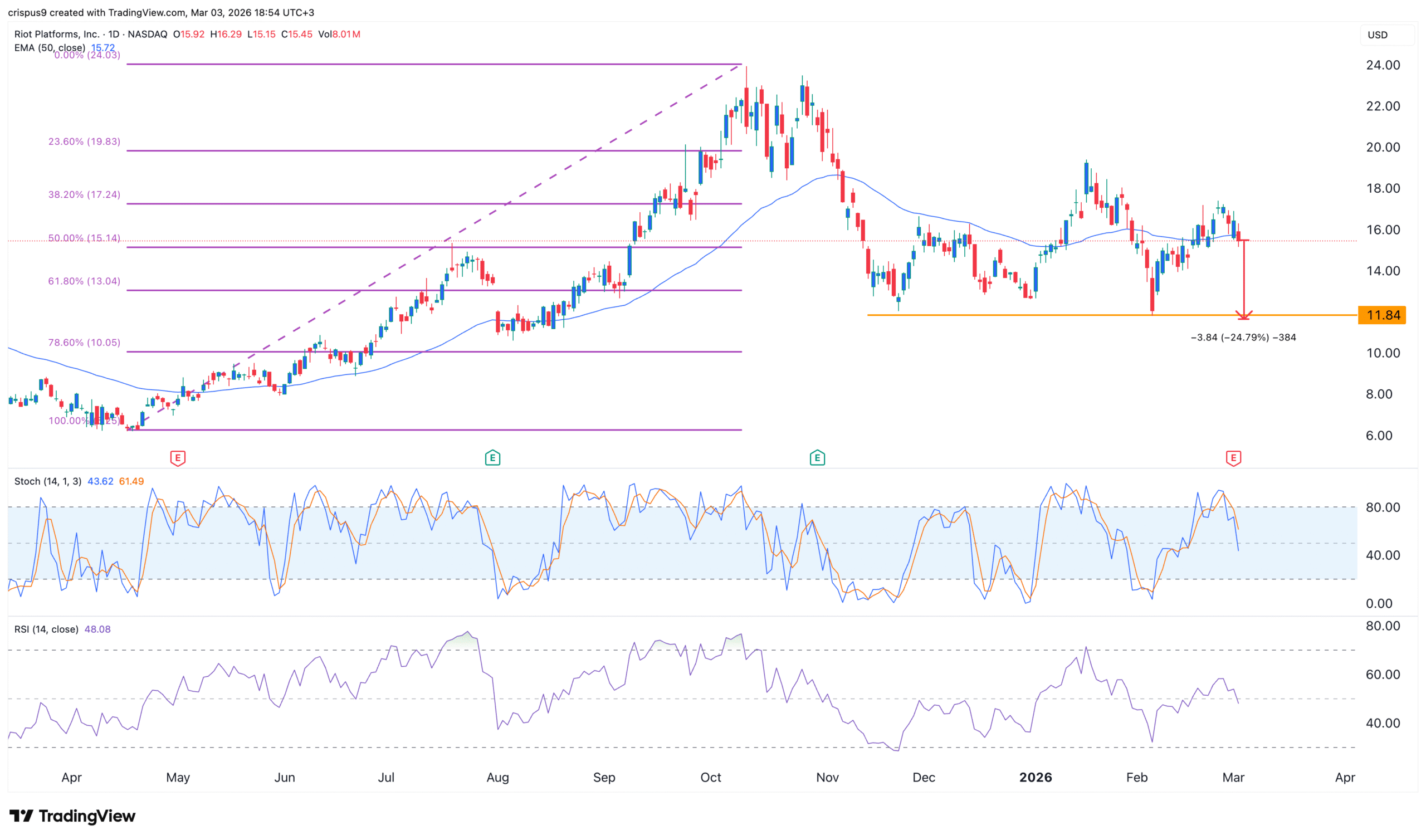1426x840 pixels.
Task: Click the red earnings marker above May
Action: (178, 458)
